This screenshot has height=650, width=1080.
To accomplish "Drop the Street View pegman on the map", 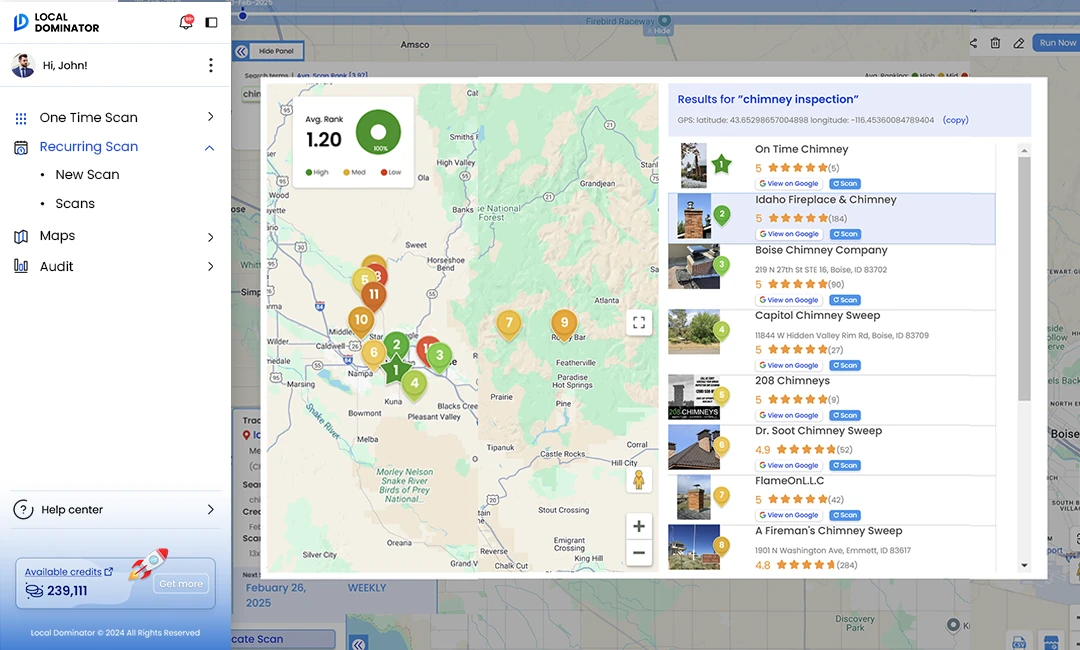I will tap(639, 480).
